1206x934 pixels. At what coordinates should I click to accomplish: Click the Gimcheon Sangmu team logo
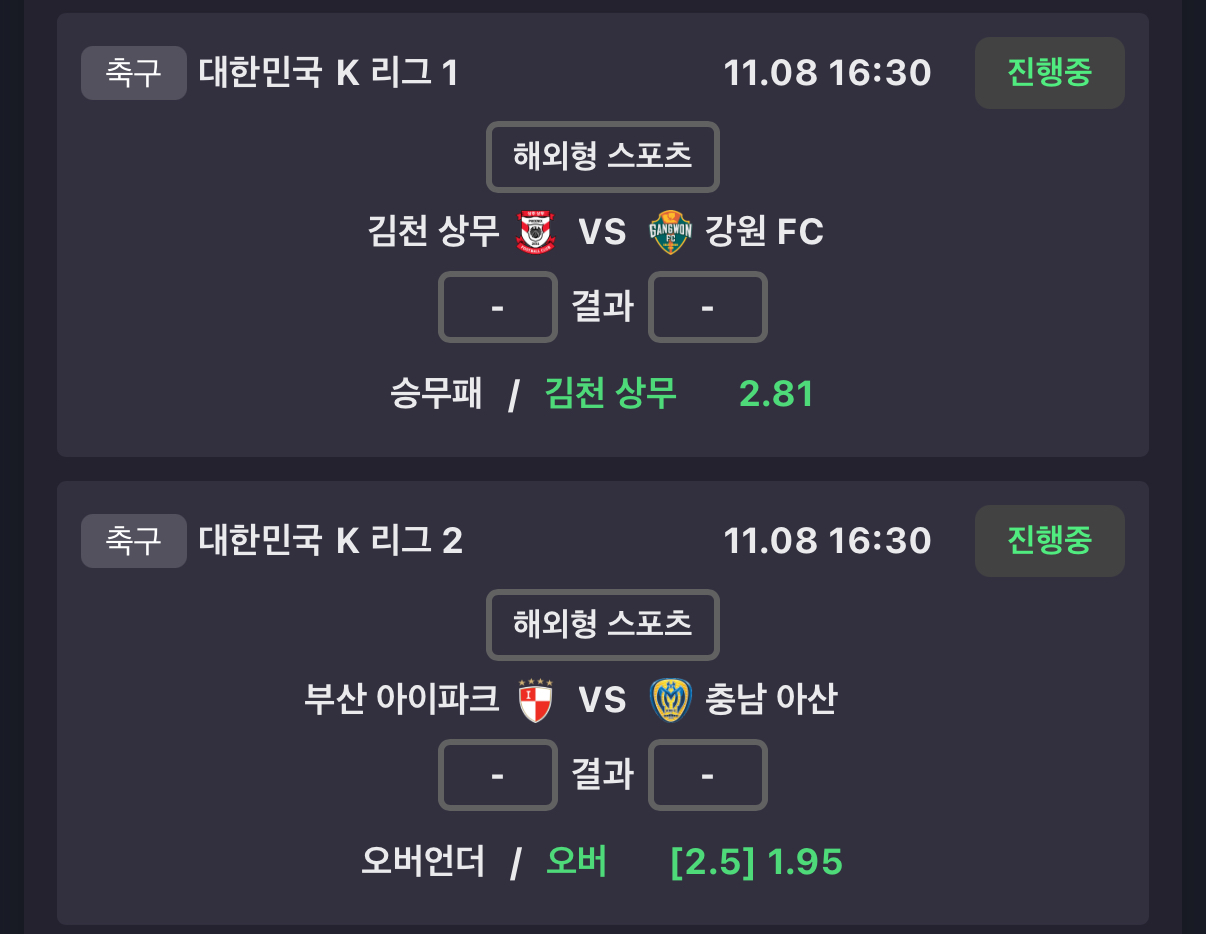(536, 232)
